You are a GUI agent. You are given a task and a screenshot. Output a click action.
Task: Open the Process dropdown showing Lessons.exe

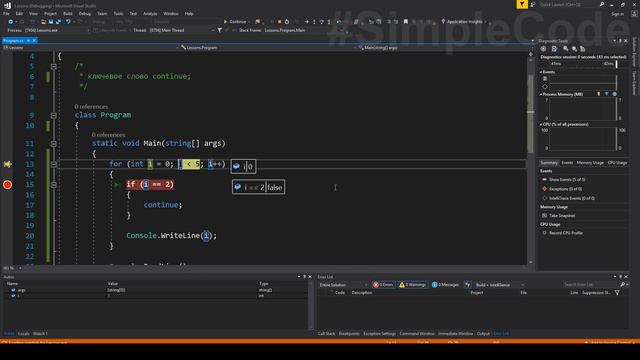pyautogui.click(x=56, y=30)
